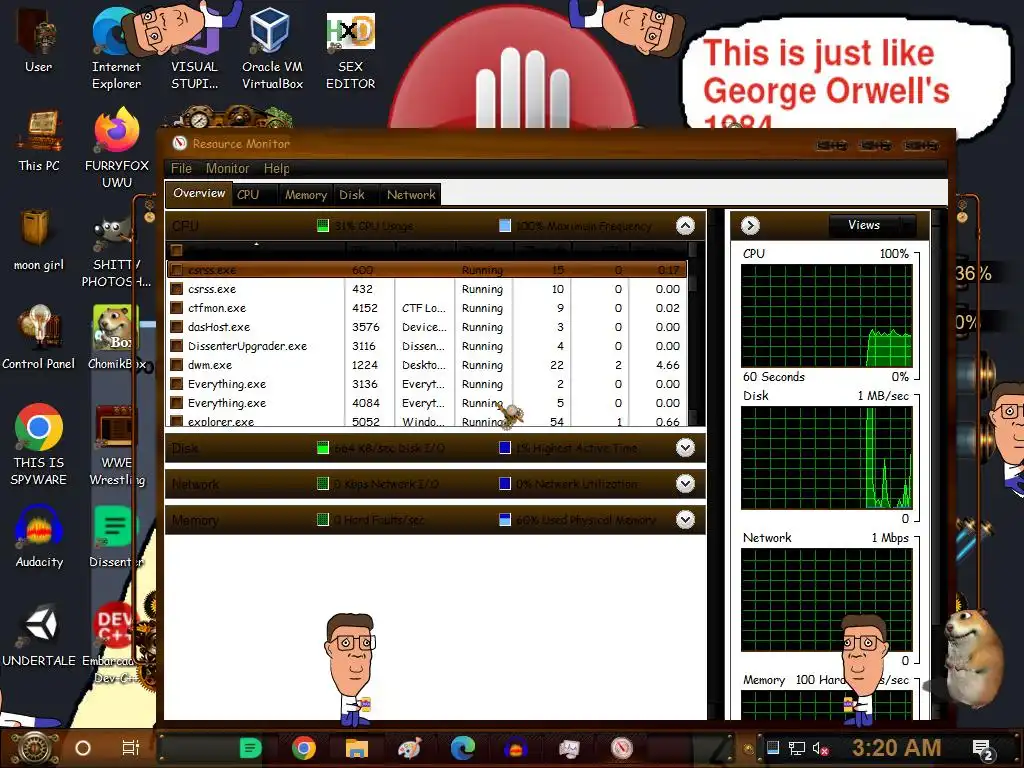Open Task View on the taskbar
The height and width of the screenshot is (768, 1024).
pos(131,748)
